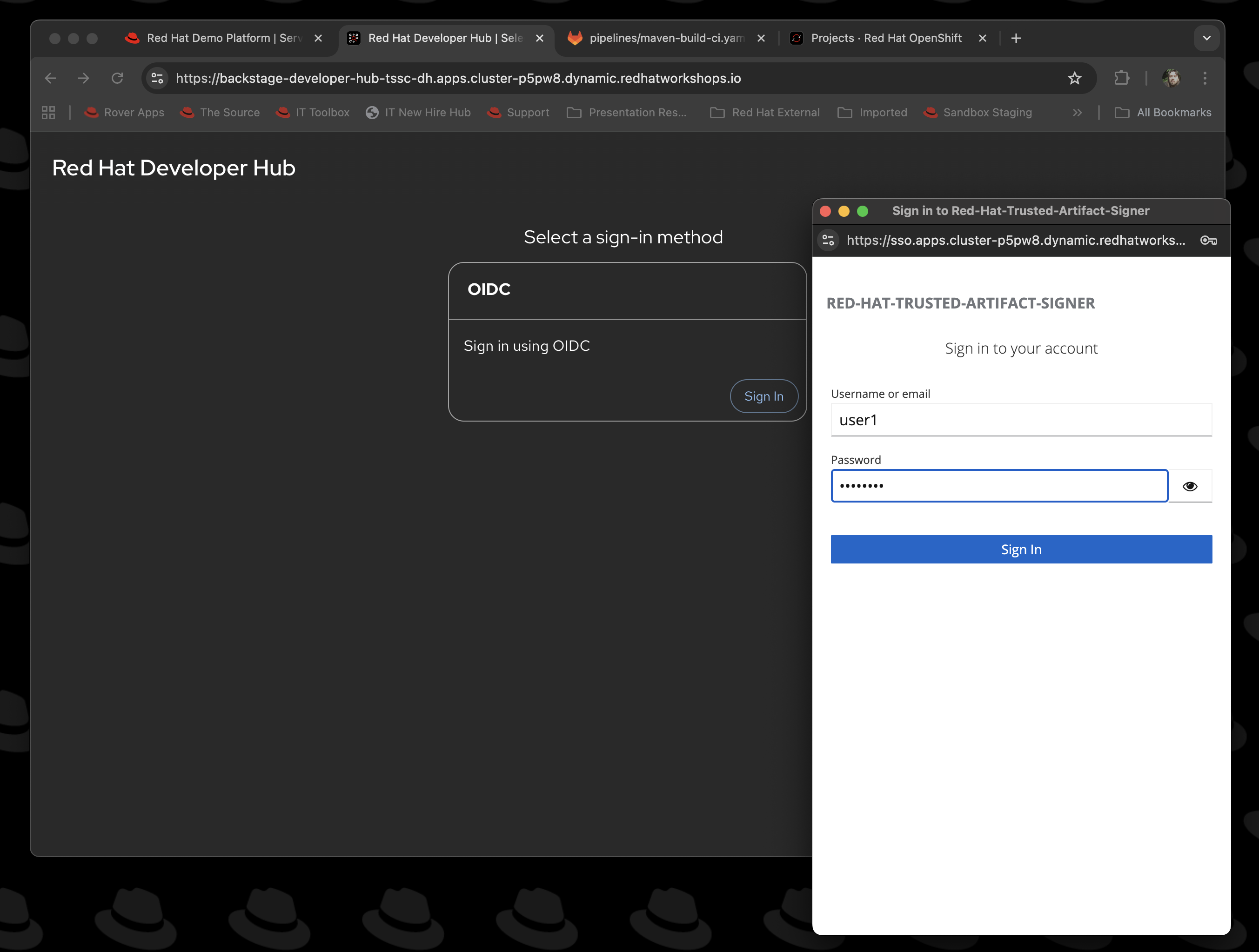Open the Extensions puzzle icon

pyautogui.click(x=1121, y=78)
